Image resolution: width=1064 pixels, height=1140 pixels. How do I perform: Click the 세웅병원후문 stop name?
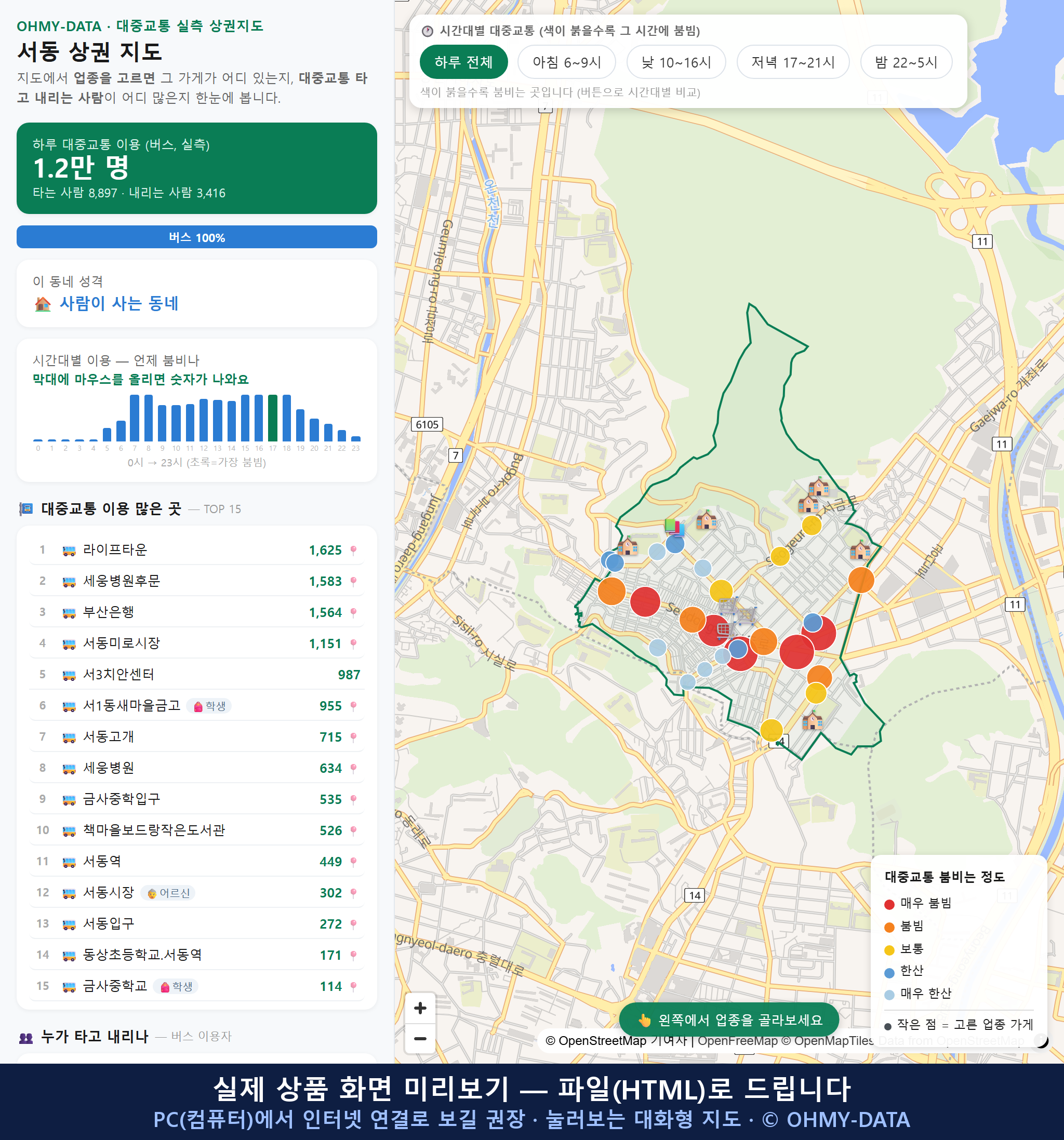122,581
